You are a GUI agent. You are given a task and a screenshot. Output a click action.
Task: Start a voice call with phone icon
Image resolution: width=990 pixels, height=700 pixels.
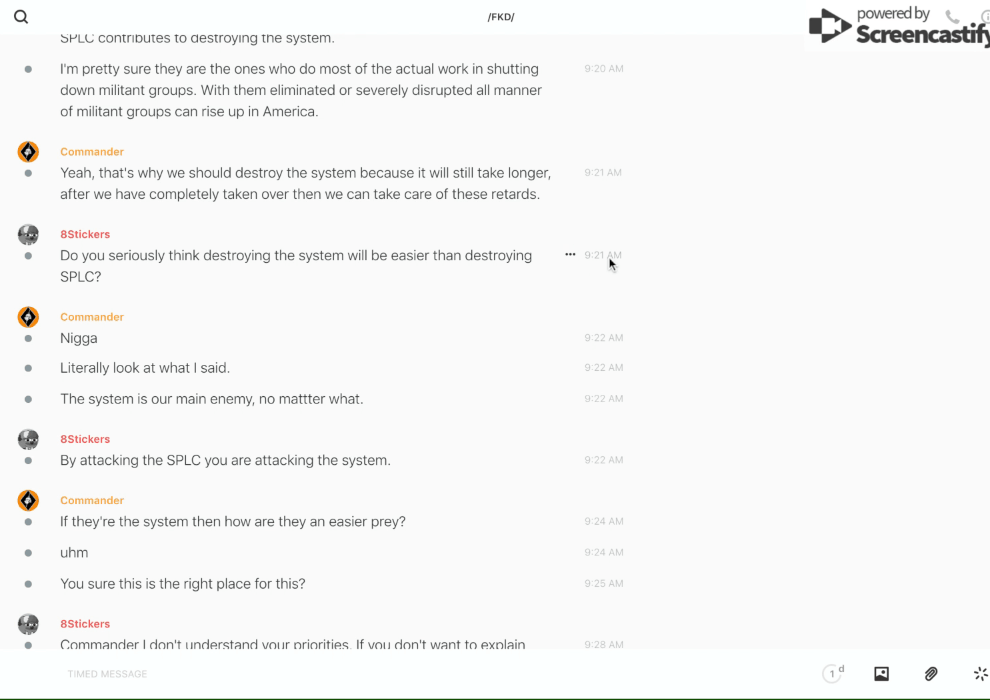tap(952, 17)
